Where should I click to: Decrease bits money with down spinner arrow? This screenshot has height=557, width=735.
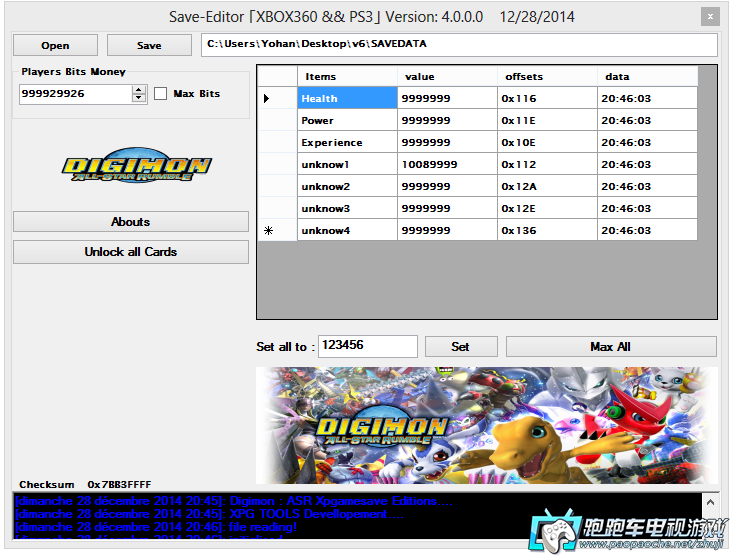pos(139,98)
